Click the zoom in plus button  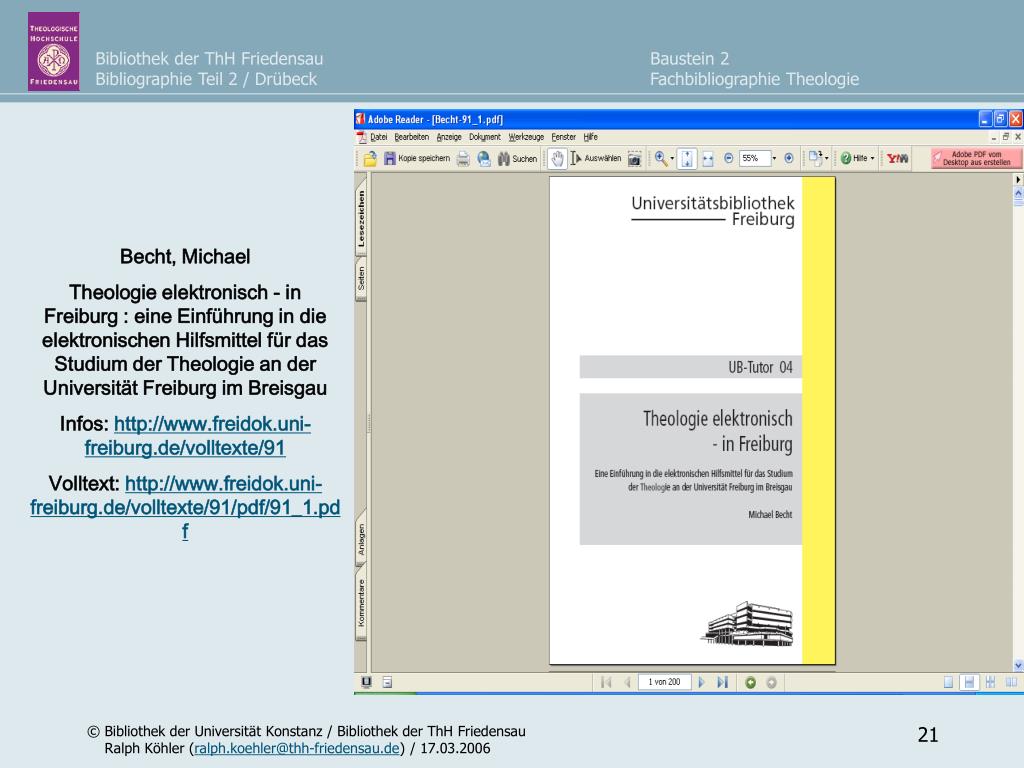[789, 158]
